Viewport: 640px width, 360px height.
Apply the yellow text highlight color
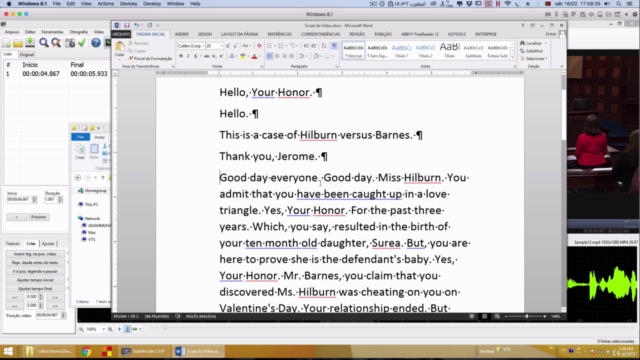(x=243, y=56)
